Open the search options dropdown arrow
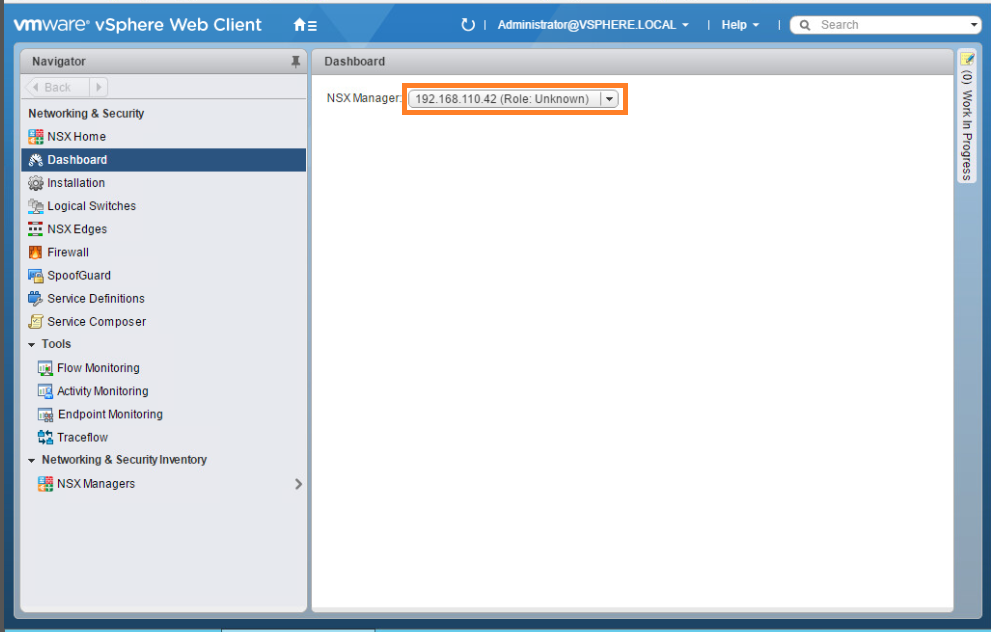The height and width of the screenshot is (632, 991). coord(973,25)
